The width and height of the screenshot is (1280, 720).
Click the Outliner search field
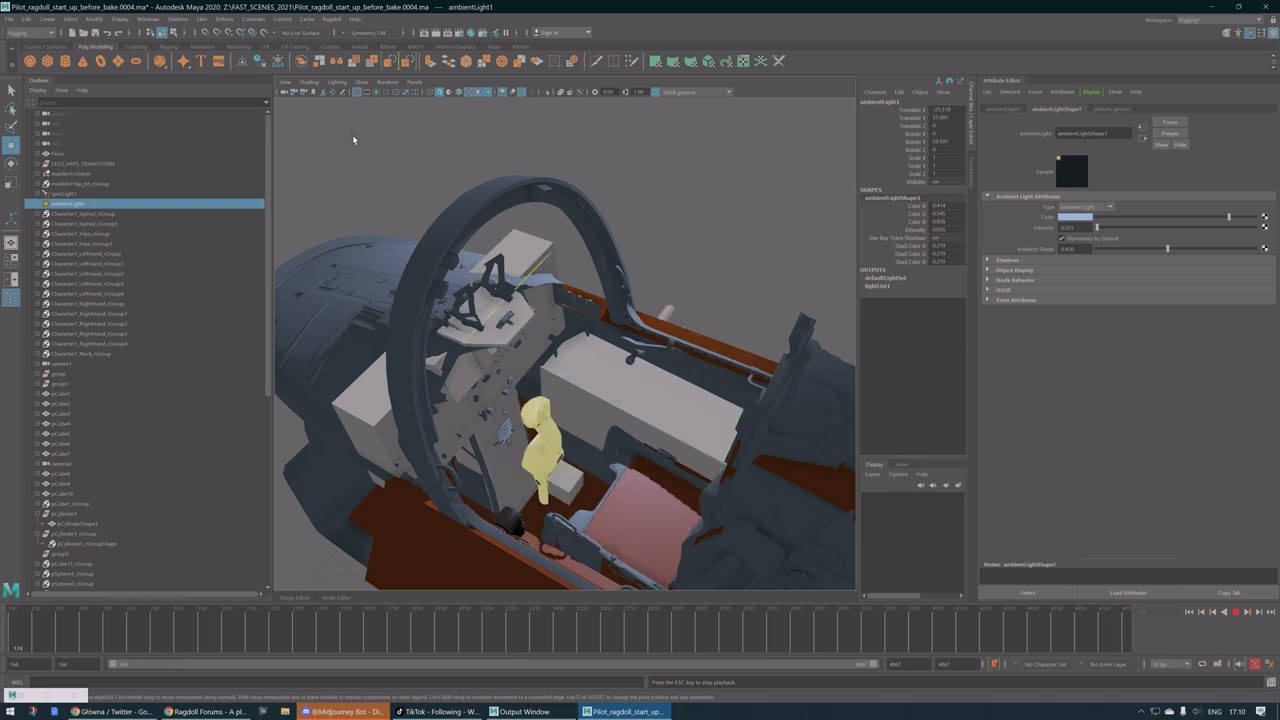pos(150,102)
